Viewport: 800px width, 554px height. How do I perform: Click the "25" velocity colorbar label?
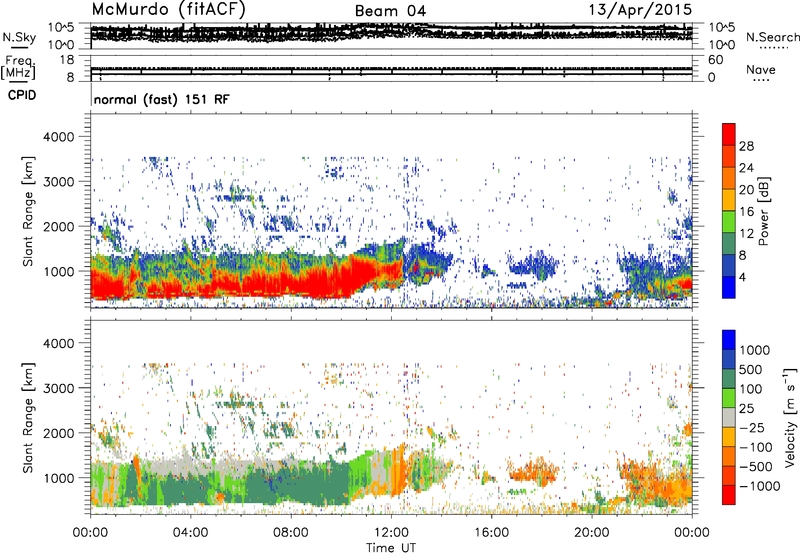point(746,409)
